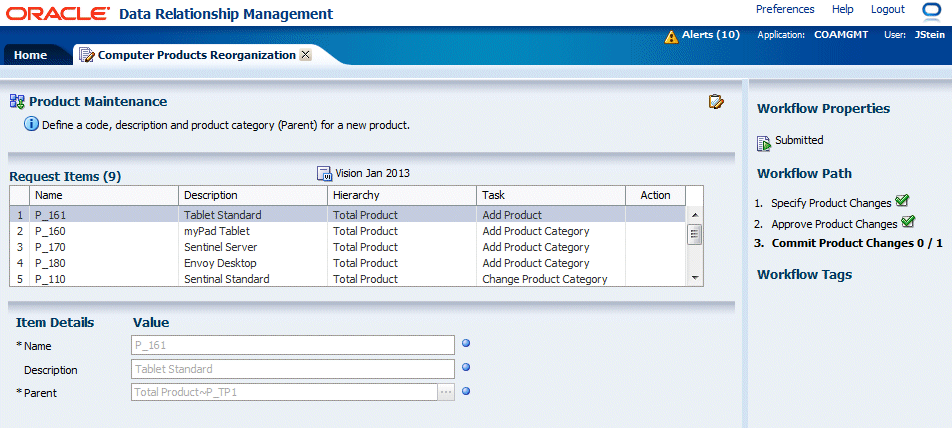Close the Computer Products Reorganization tab
The image size is (952, 428).
[305, 55]
